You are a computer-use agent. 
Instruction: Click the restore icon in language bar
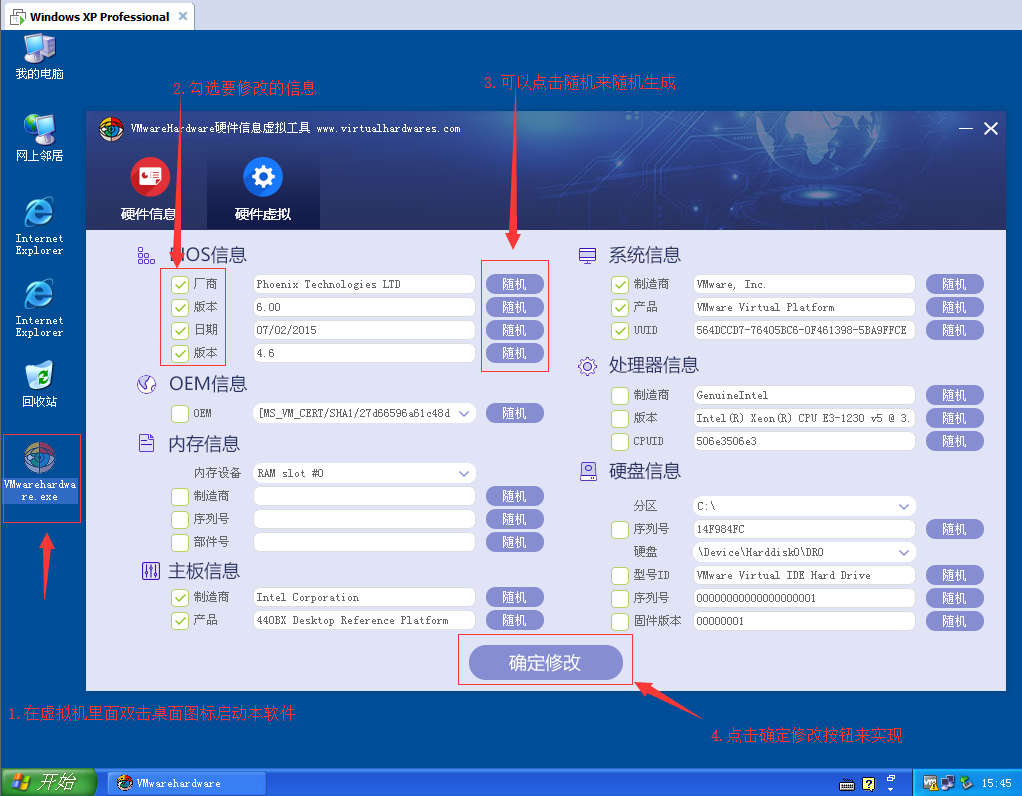(891, 778)
